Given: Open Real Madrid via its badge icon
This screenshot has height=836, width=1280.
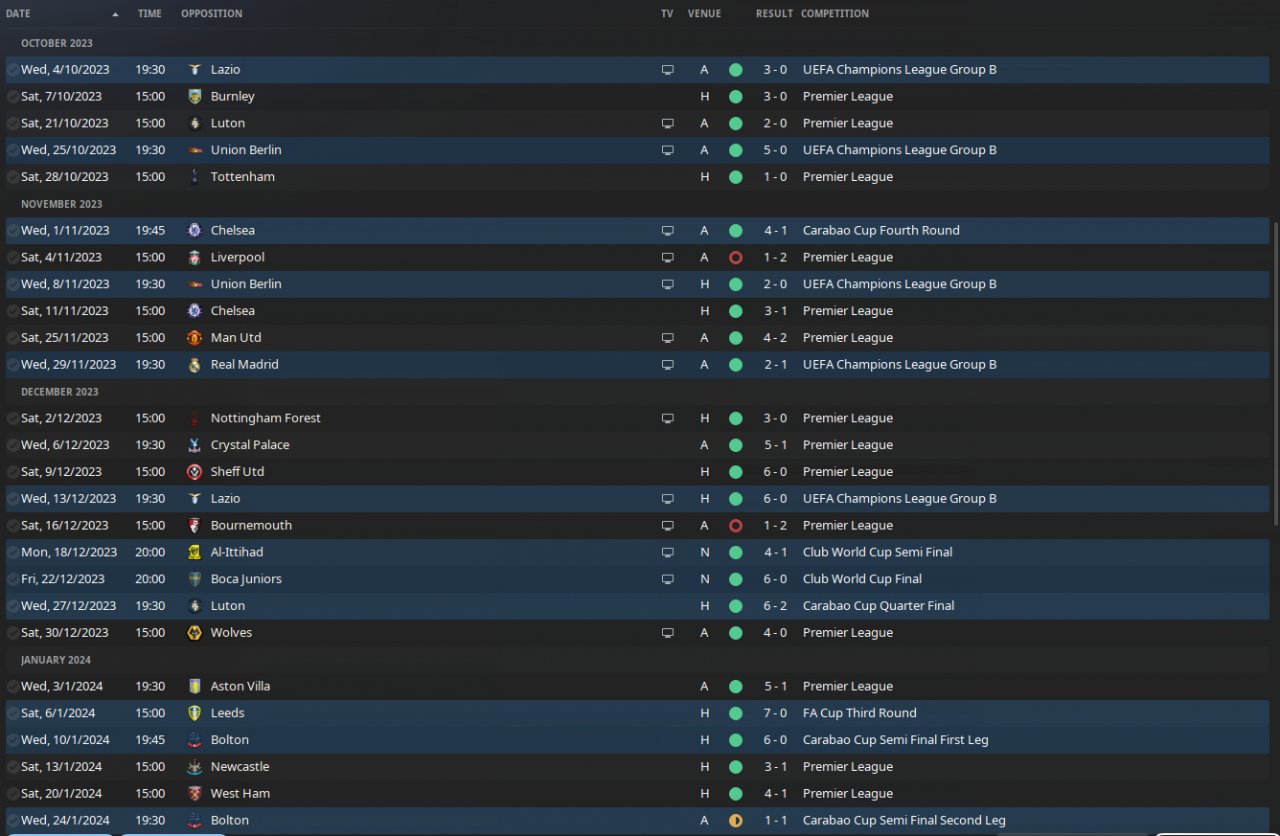Looking at the screenshot, I should click(194, 365).
